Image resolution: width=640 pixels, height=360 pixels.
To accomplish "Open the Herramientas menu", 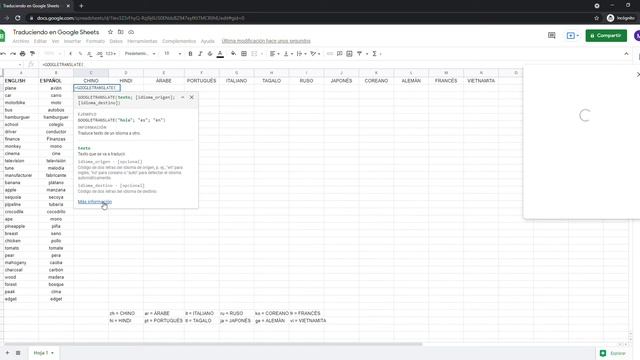I will 142,41.
